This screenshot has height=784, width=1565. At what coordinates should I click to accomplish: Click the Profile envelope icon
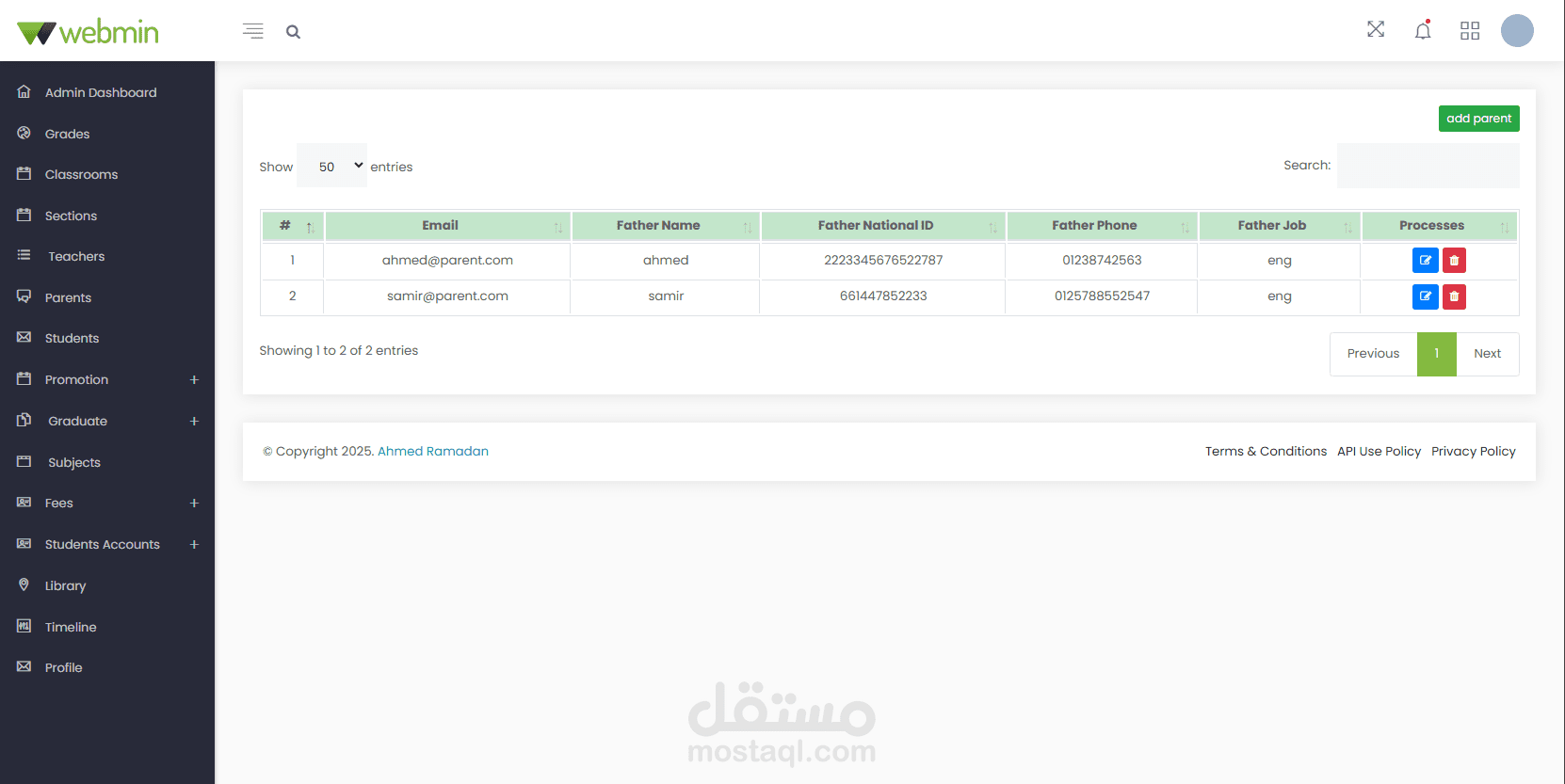tap(24, 666)
